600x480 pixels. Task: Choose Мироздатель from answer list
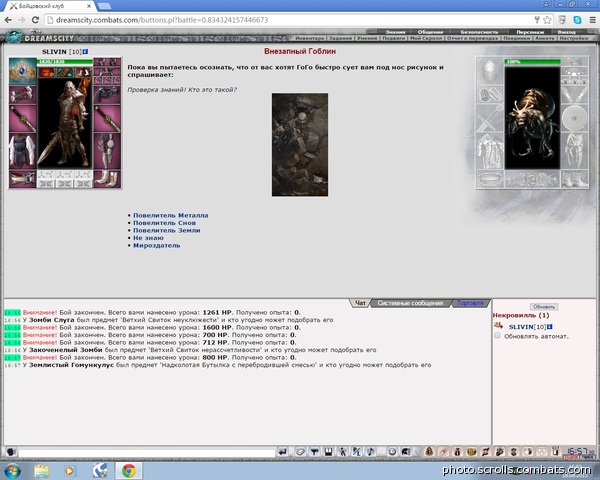157,245
